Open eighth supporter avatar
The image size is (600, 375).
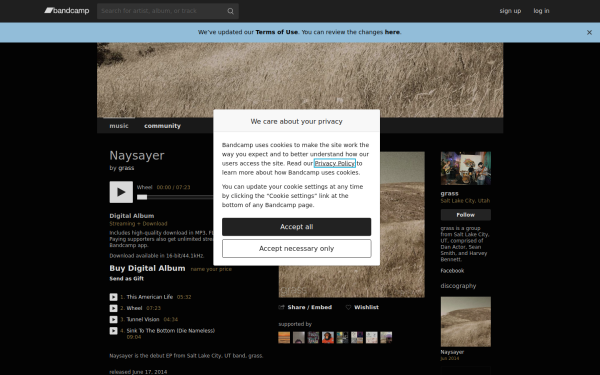[386, 338]
